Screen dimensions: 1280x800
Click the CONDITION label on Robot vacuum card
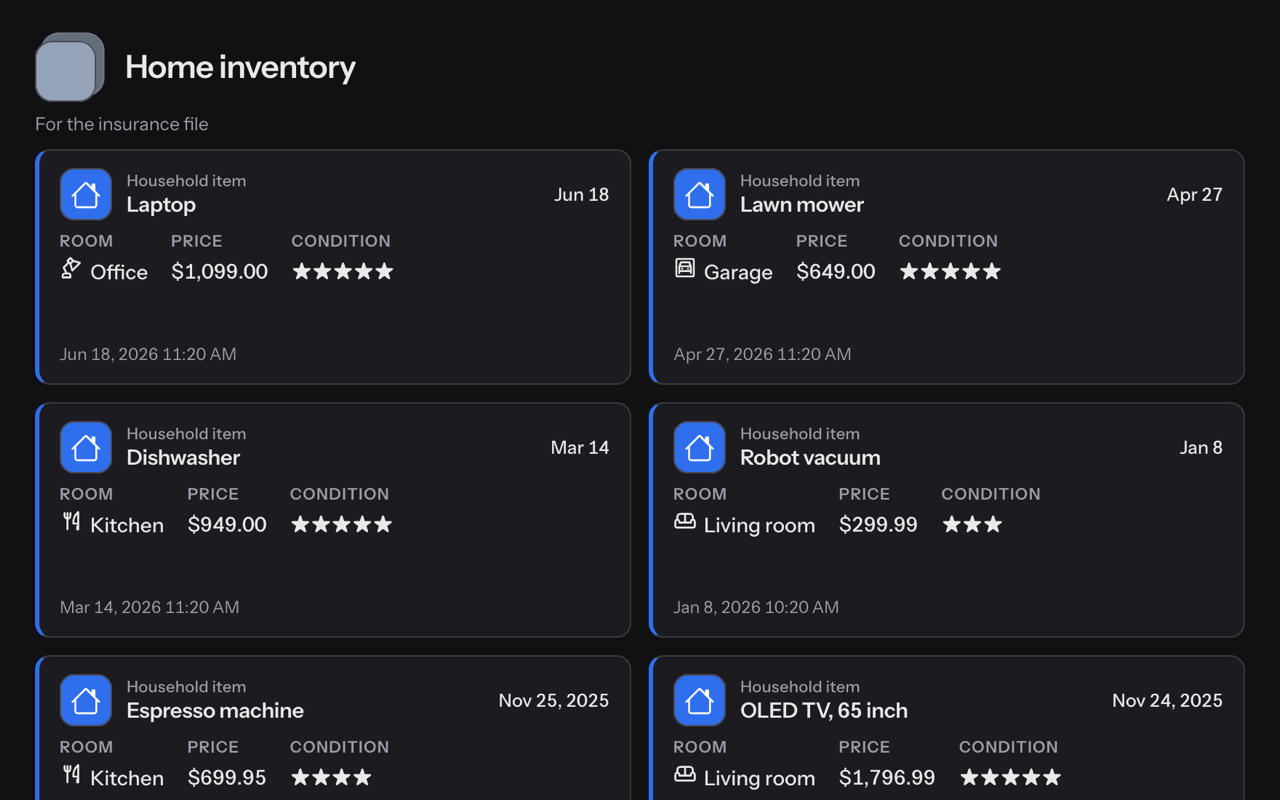point(991,494)
